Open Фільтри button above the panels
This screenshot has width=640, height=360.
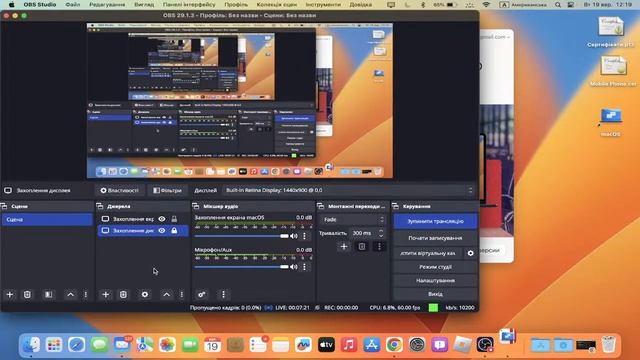coord(167,190)
